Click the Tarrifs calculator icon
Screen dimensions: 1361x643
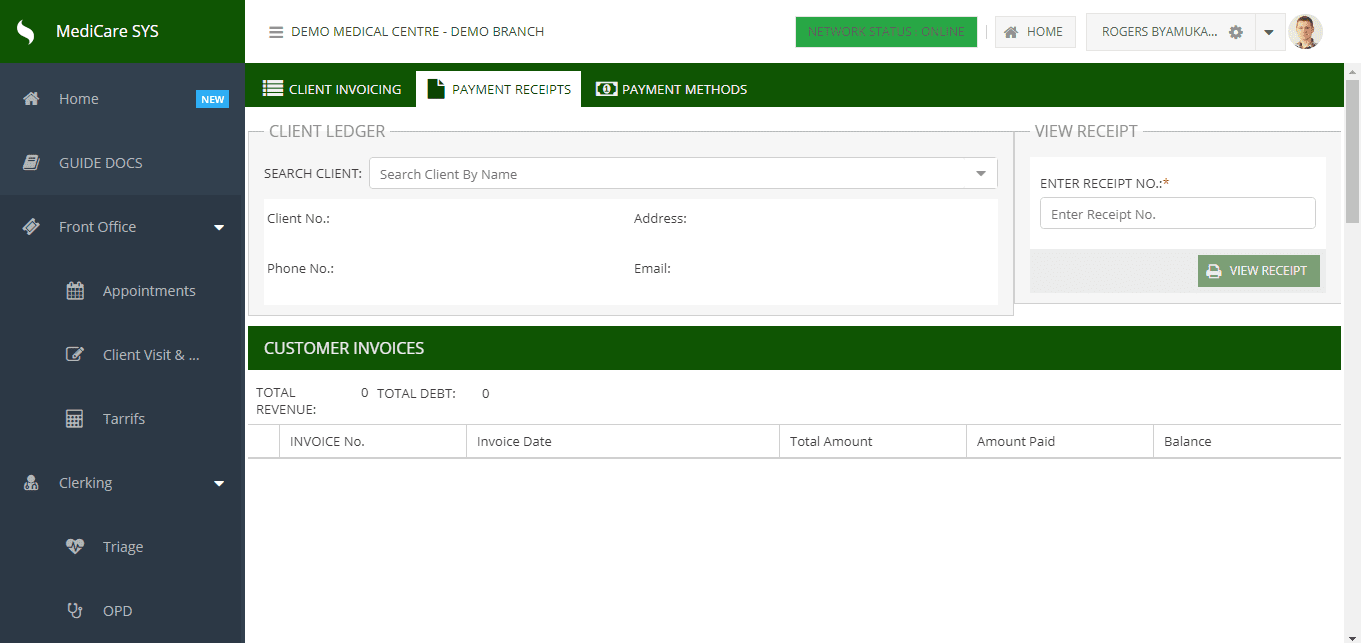point(75,419)
